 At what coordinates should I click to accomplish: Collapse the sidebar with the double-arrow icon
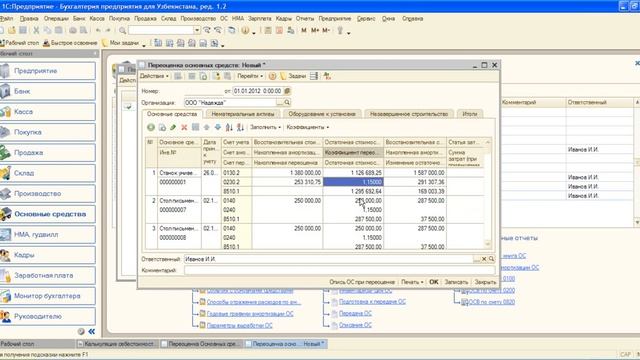click(x=92, y=331)
